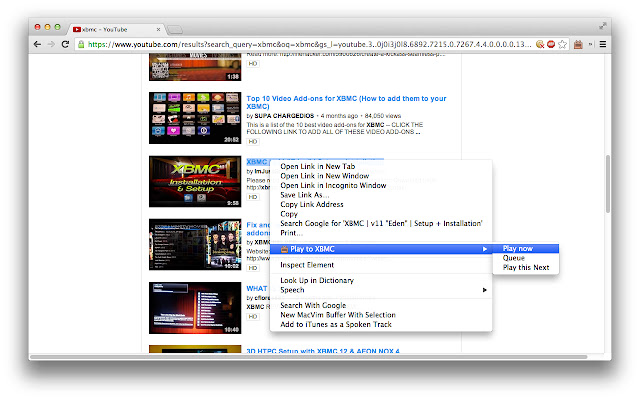The height and width of the screenshot is (400, 640).
Task: Click the browser back arrow
Action: click(x=37, y=44)
